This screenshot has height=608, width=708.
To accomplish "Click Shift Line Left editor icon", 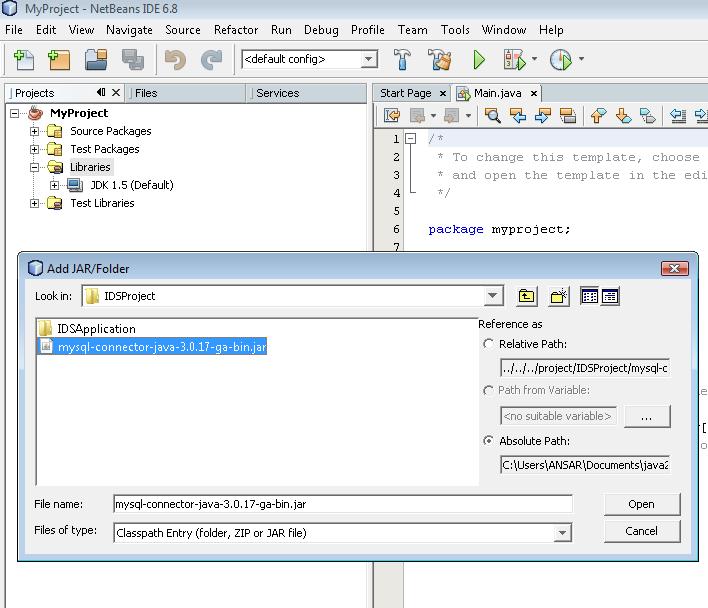I will click(x=678, y=116).
